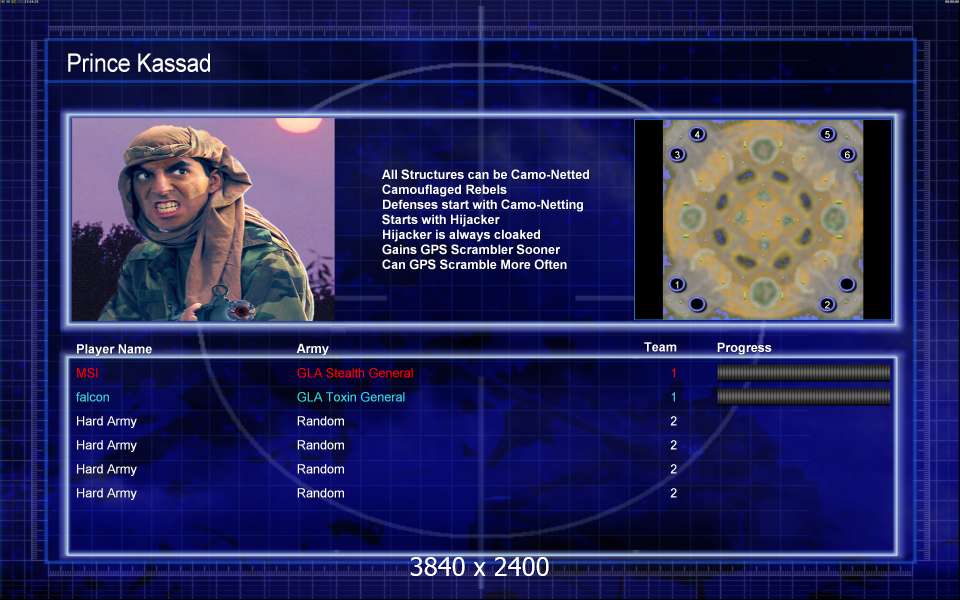Viewport: 960px width, 600px height.
Task: Click the Prince Kassad title heading
Action: click(139, 63)
